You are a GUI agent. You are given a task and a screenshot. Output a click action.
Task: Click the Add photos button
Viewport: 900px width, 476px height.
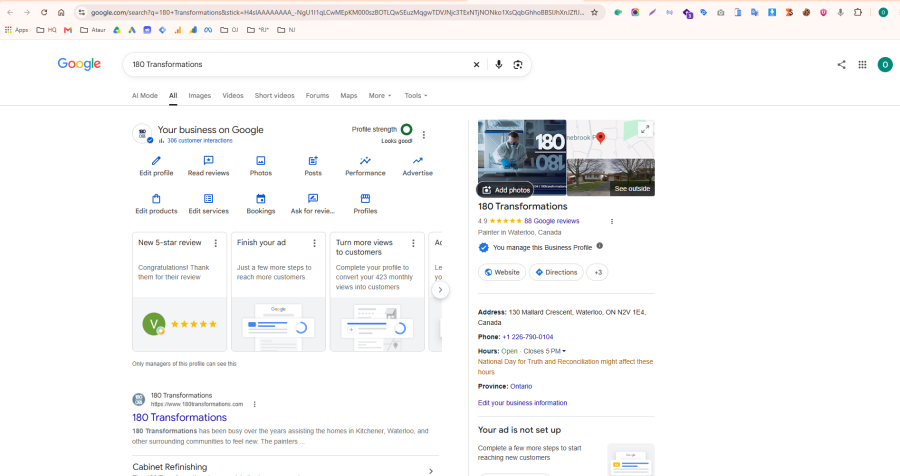(x=506, y=190)
